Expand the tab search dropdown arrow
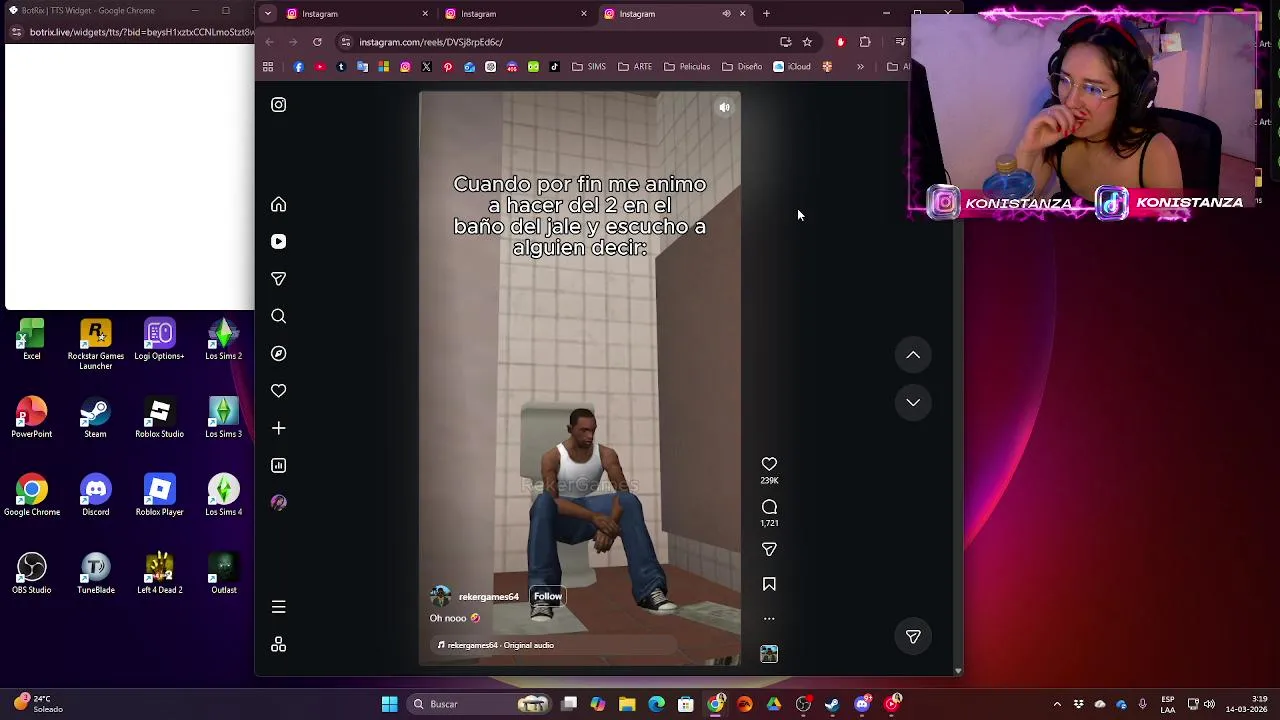The height and width of the screenshot is (720, 1280). [x=267, y=14]
